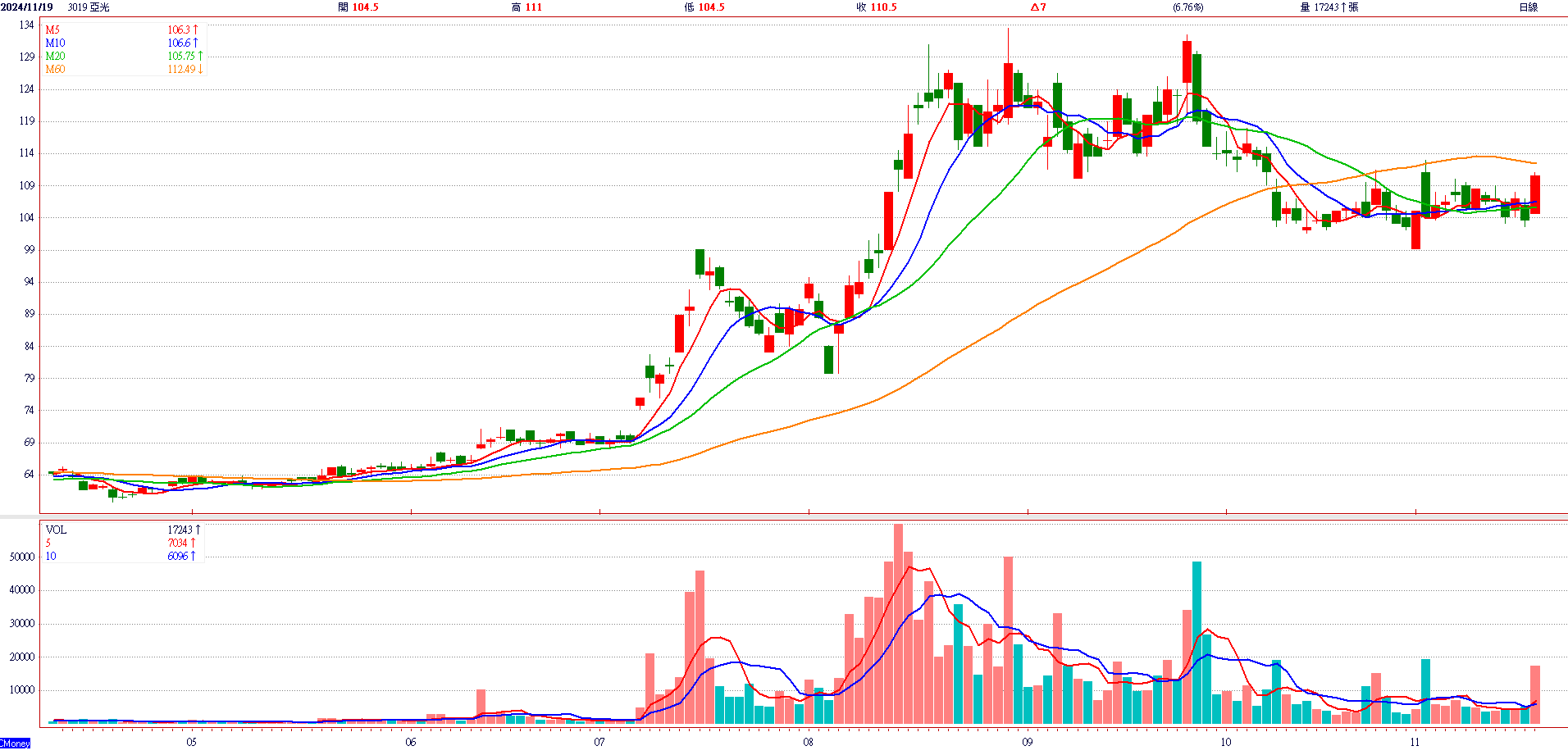Click the (6.76%) percent change value
Image resolution: width=1568 pixels, height=755 pixels.
[x=1187, y=7]
